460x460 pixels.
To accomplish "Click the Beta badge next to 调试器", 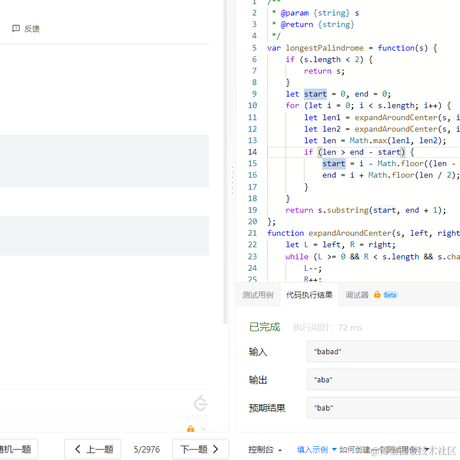I will point(390,295).
